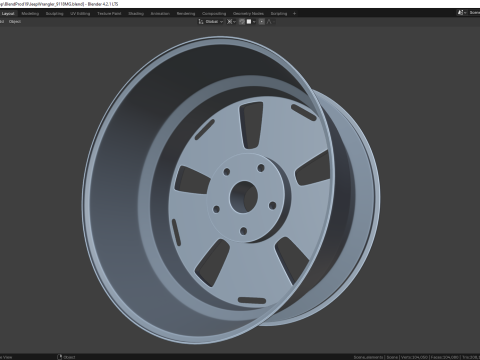Viewport: 480px width, 360px height.
Task: Click the Faces count in the status bar
Action: point(444,357)
